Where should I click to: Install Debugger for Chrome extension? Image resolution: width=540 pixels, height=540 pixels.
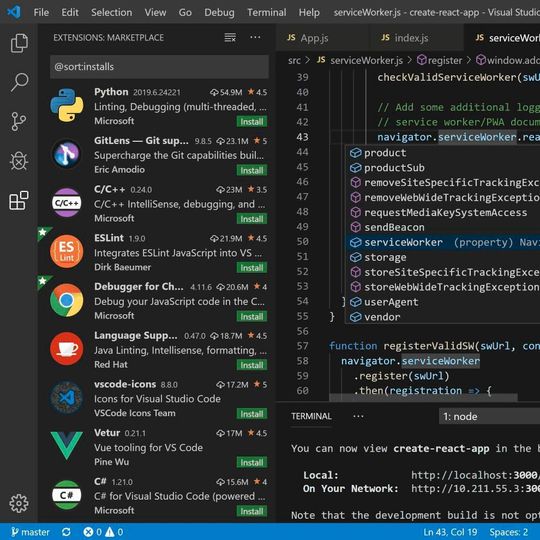pyautogui.click(x=252, y=316)
